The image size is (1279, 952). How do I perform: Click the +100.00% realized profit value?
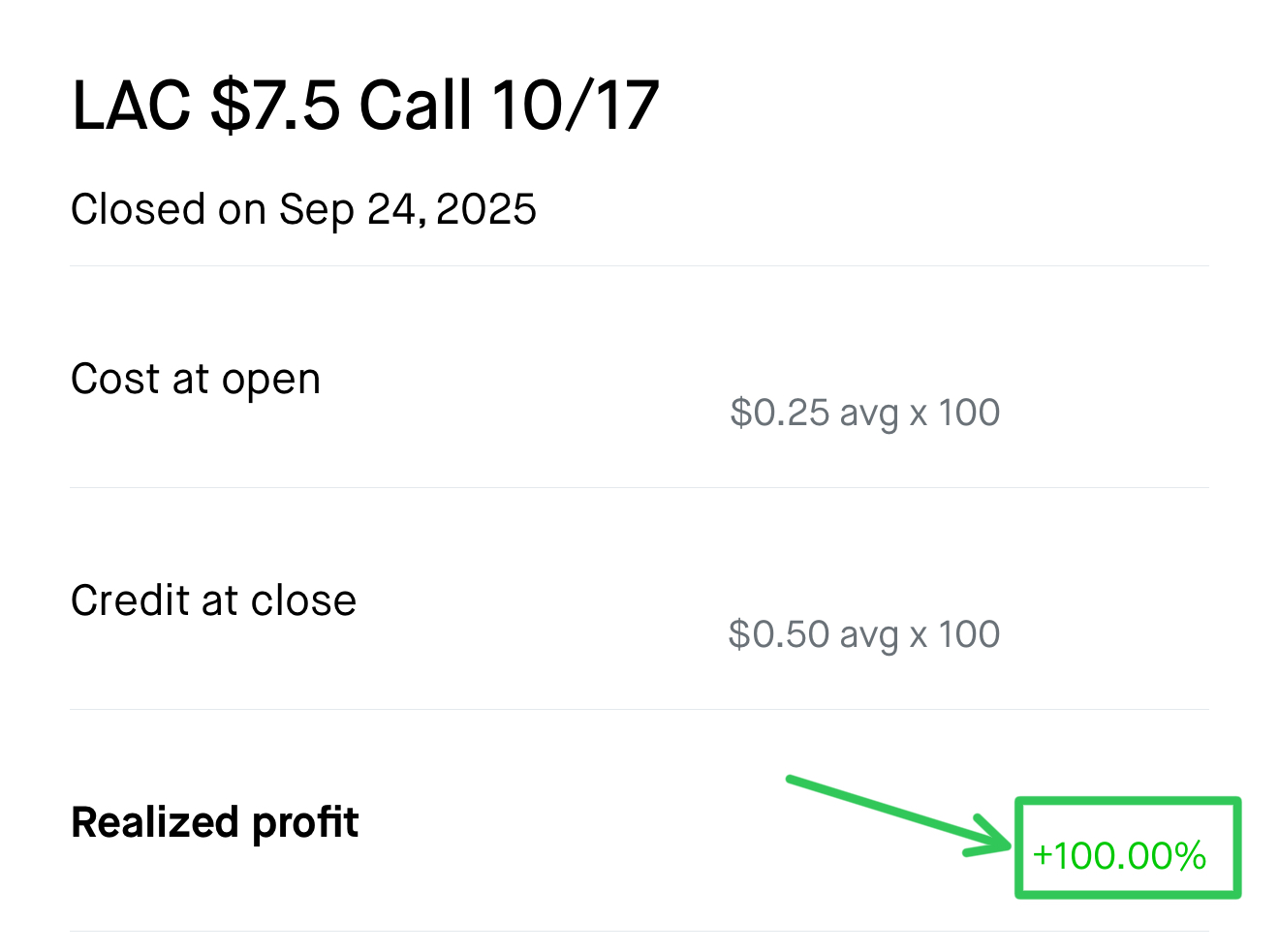coord(1119,856)
